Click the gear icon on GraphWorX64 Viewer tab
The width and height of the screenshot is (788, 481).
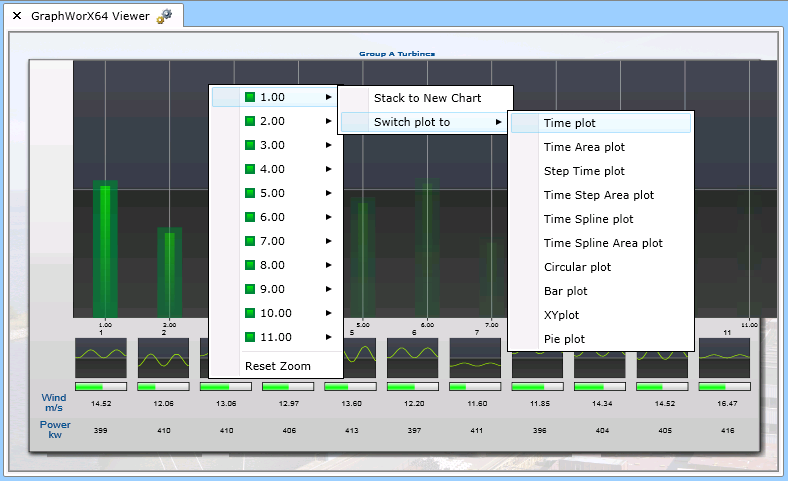pos(164,16)
